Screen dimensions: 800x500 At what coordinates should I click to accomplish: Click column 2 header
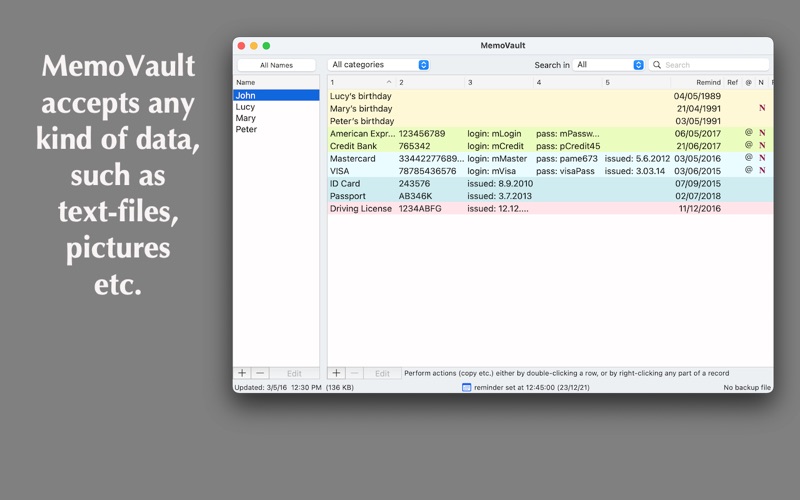[x=430, y=82]
